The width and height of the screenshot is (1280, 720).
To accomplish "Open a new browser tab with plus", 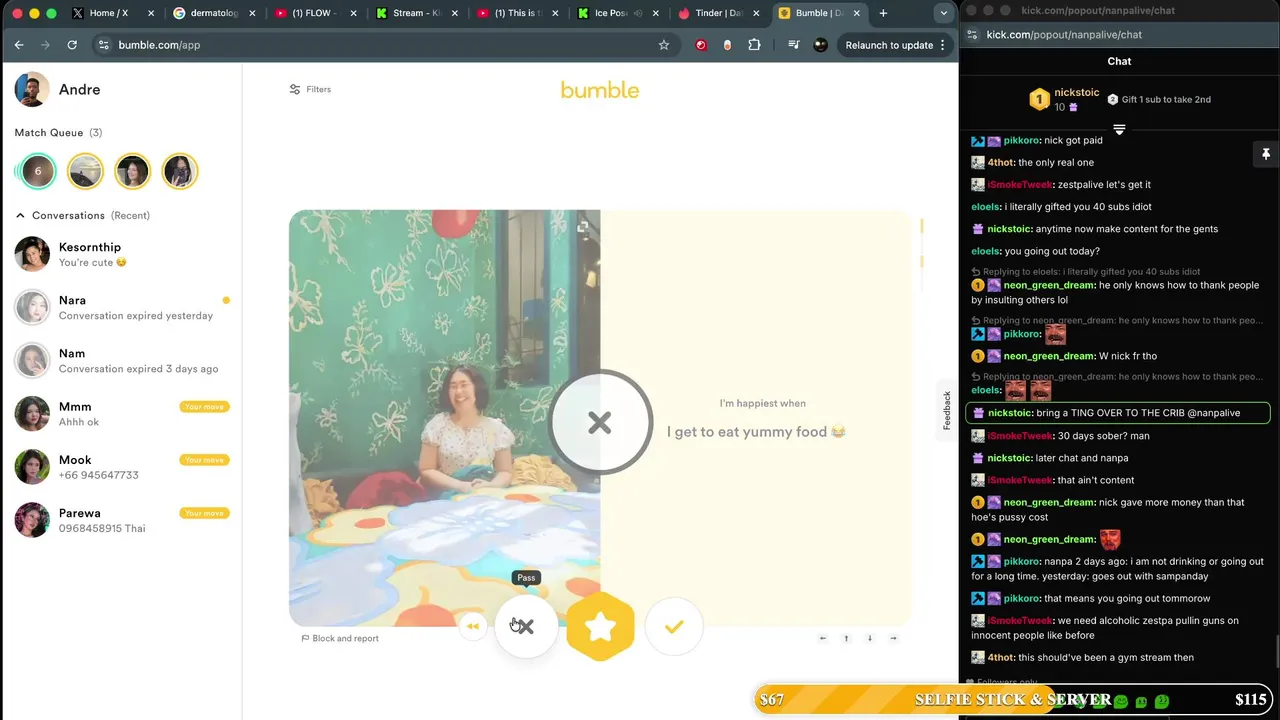I will (883, 13).
